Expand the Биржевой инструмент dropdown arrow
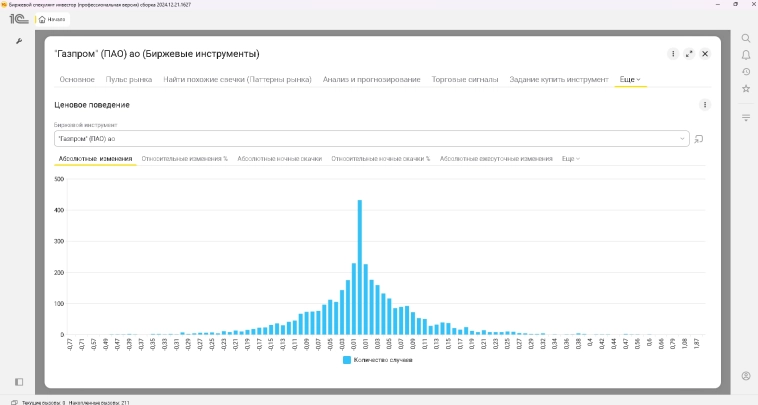 (x=683, y=139)
